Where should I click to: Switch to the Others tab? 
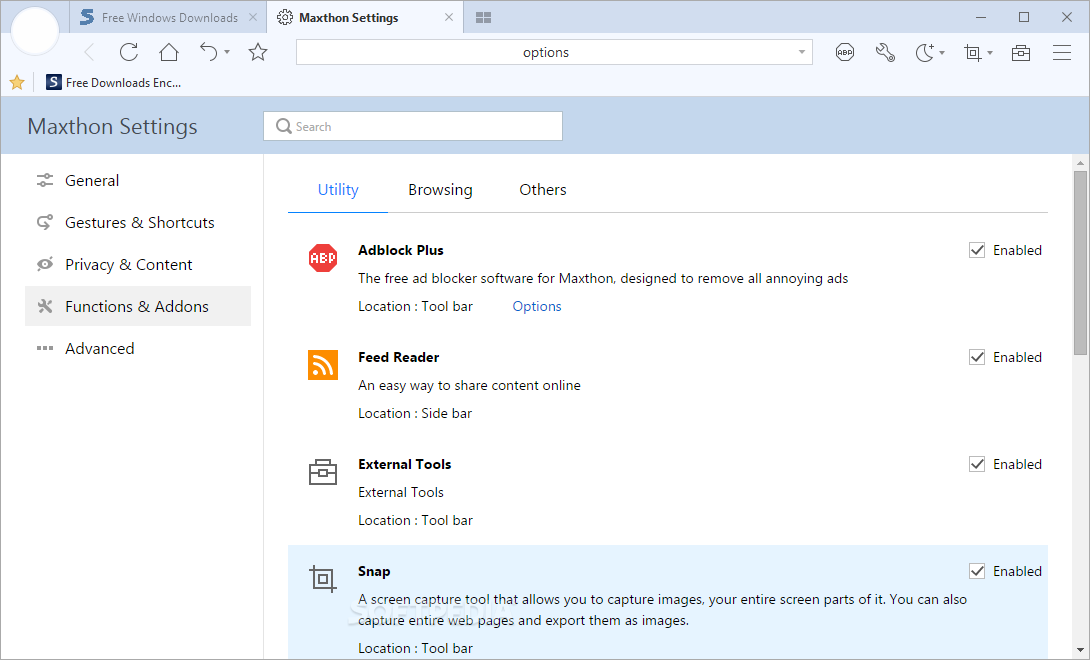543,190
